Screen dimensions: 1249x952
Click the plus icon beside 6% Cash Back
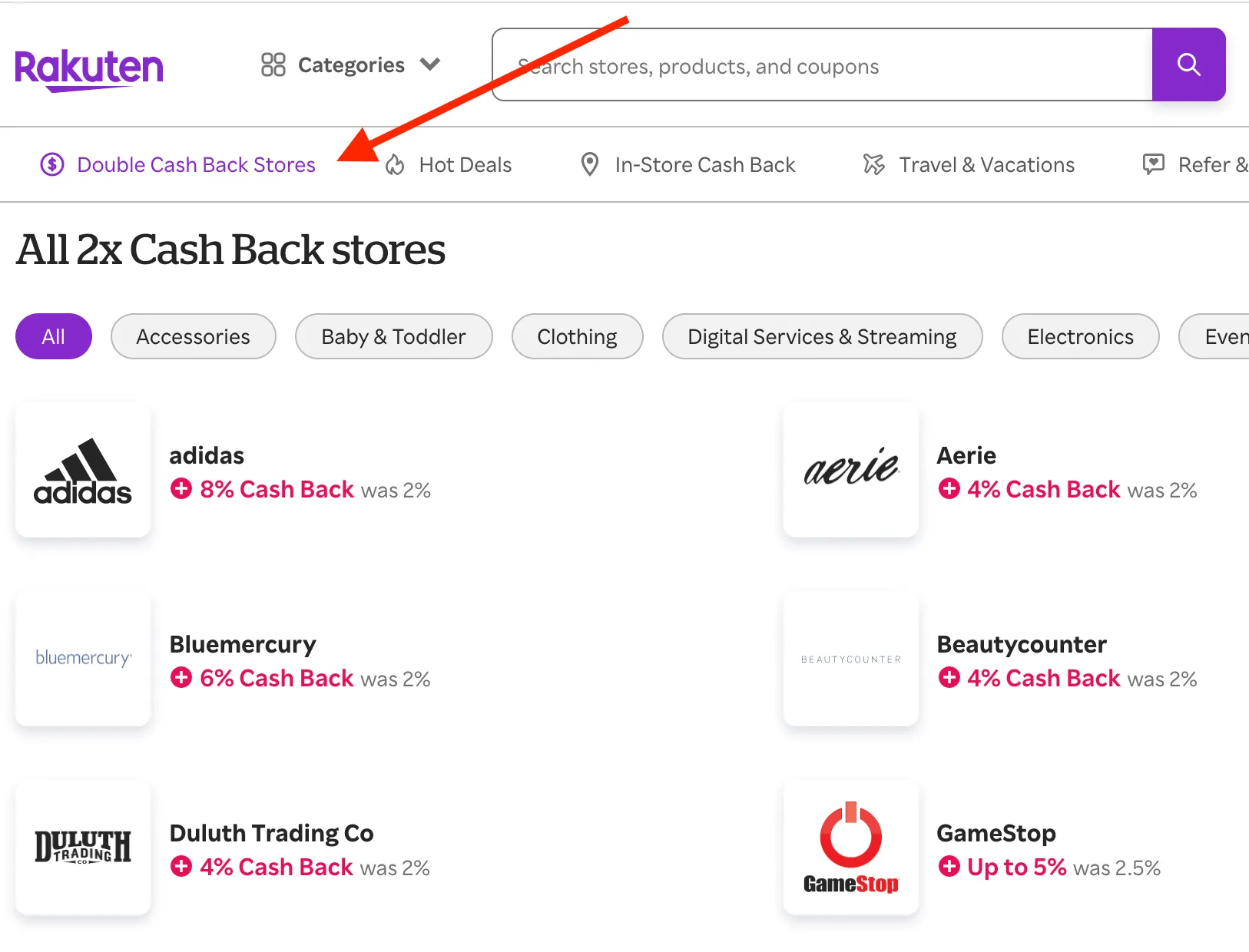[181, 677]
